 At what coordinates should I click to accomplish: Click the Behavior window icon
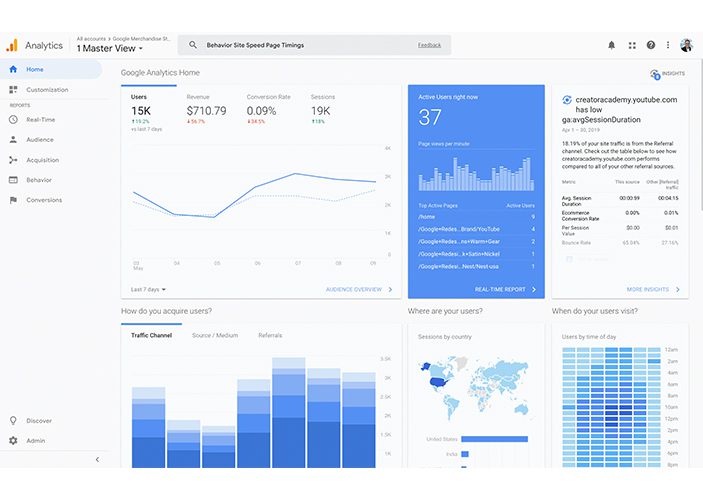[x=13, y=180]
